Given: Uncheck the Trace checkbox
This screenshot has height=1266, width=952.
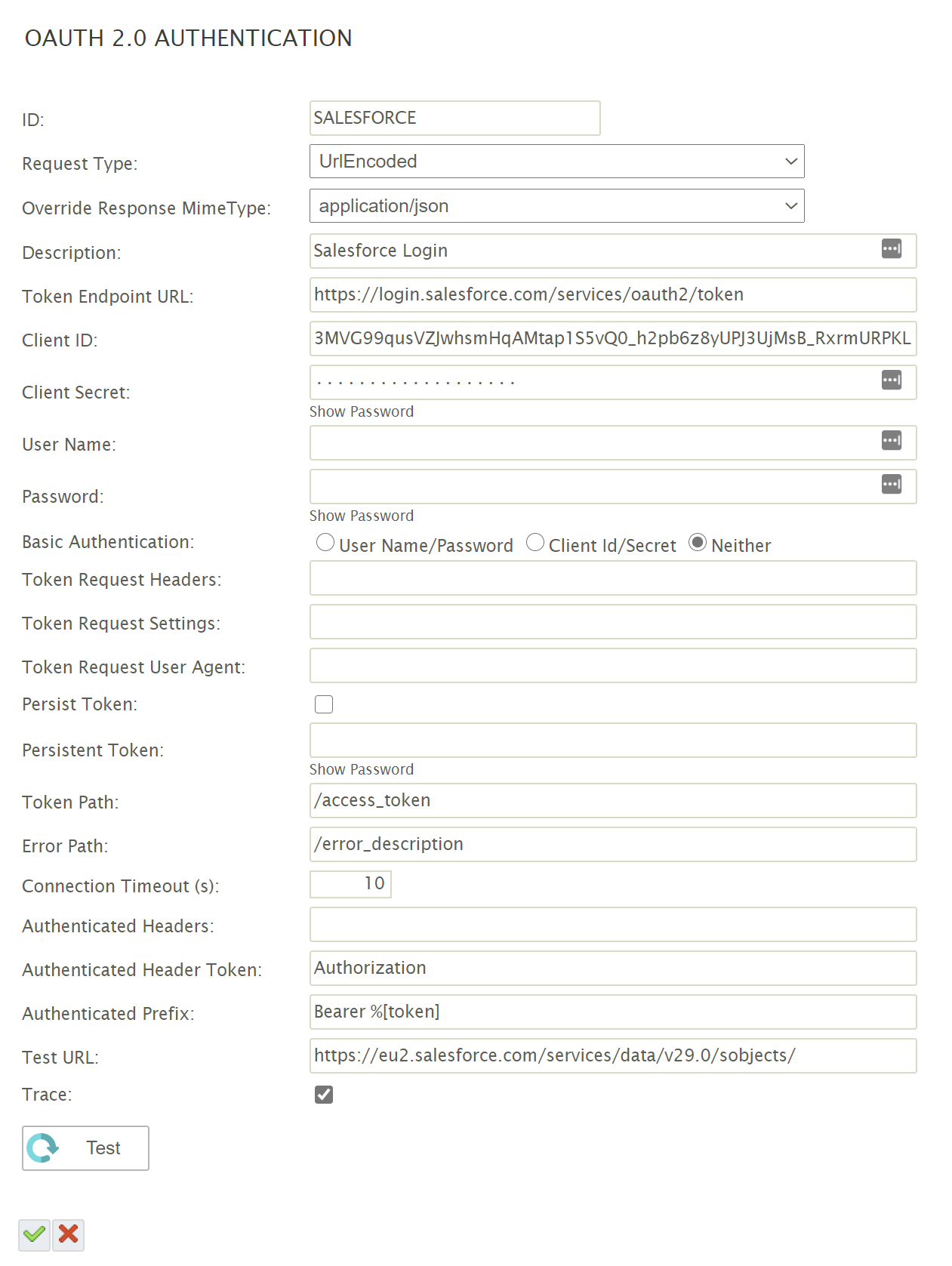Looking at the screenshot, I should [x=324, y=1095].
